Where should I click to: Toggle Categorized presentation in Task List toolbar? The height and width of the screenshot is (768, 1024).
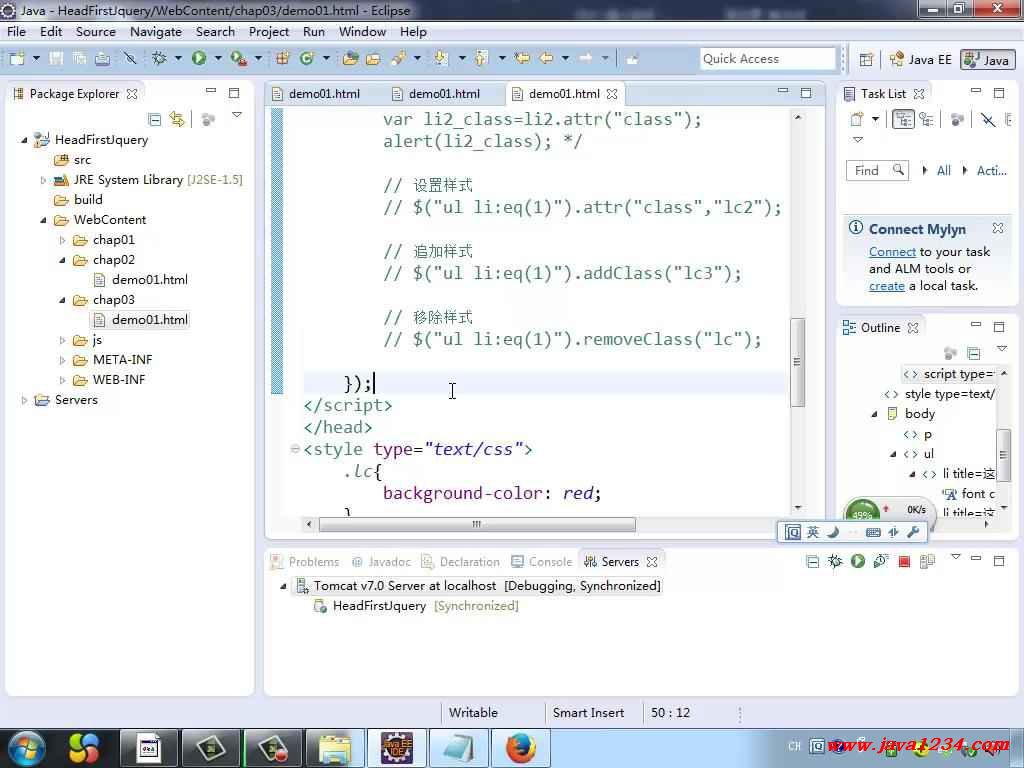(903, 119)
